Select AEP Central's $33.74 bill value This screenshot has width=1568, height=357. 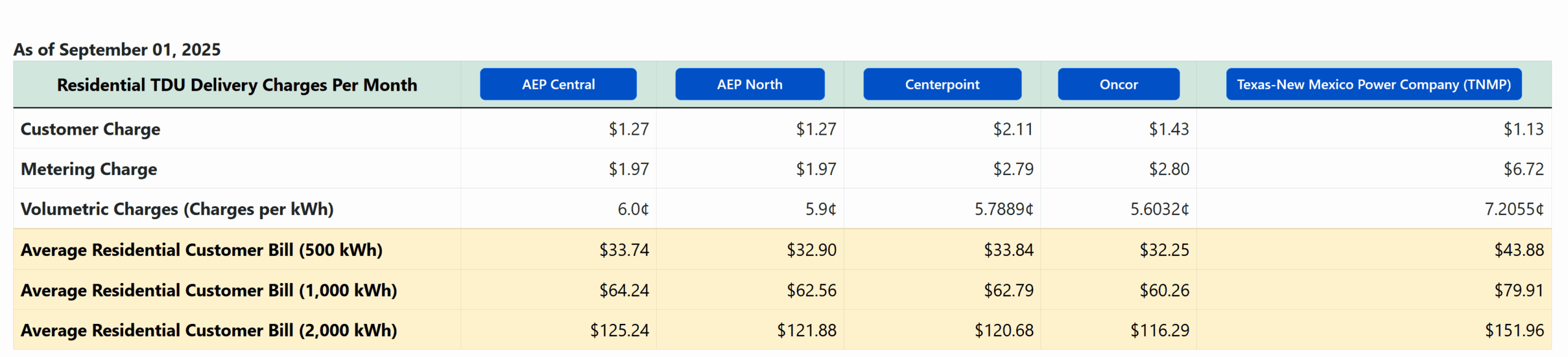[x=624, y=250]
